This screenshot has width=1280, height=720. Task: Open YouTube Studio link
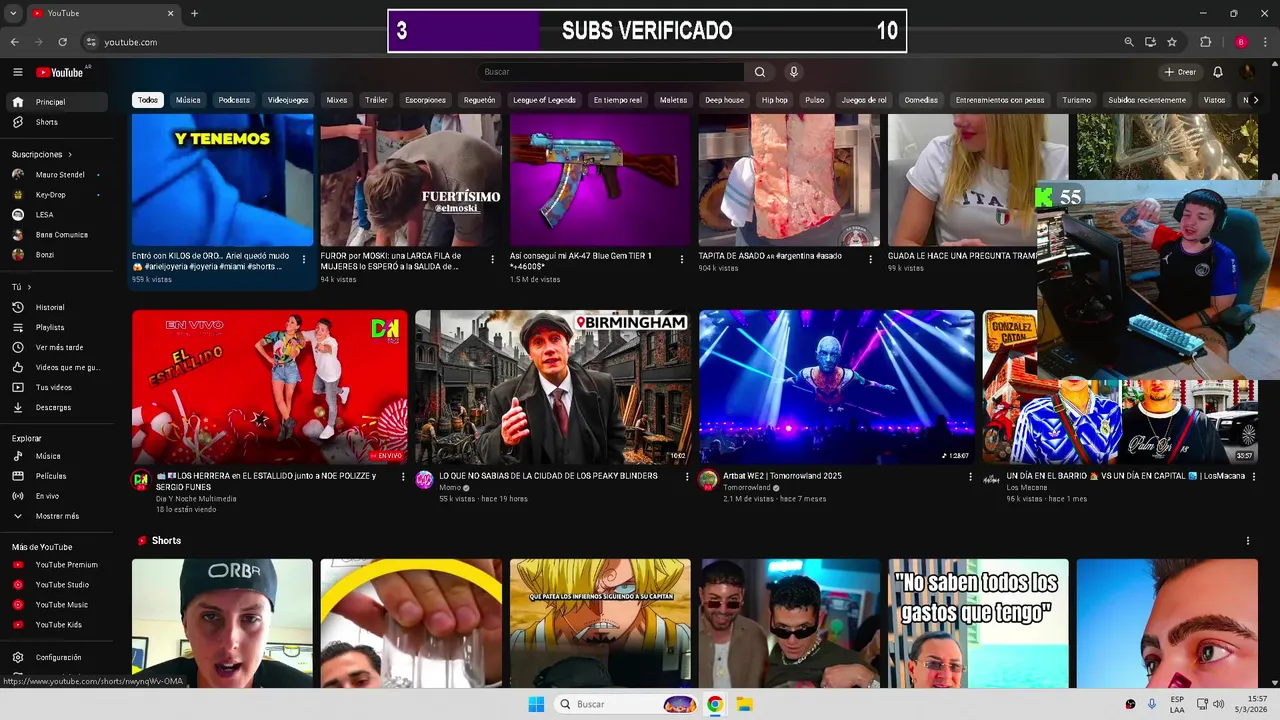coord(55,585)
